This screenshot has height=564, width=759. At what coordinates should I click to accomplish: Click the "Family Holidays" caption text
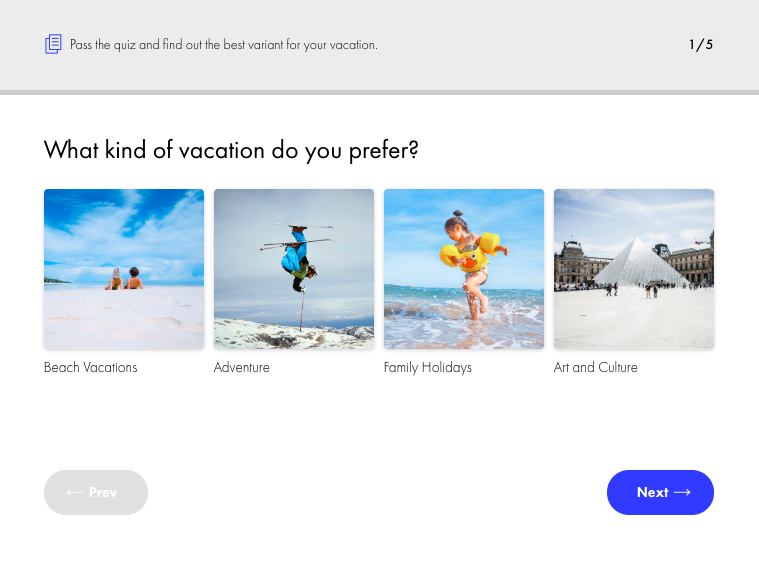428,367
